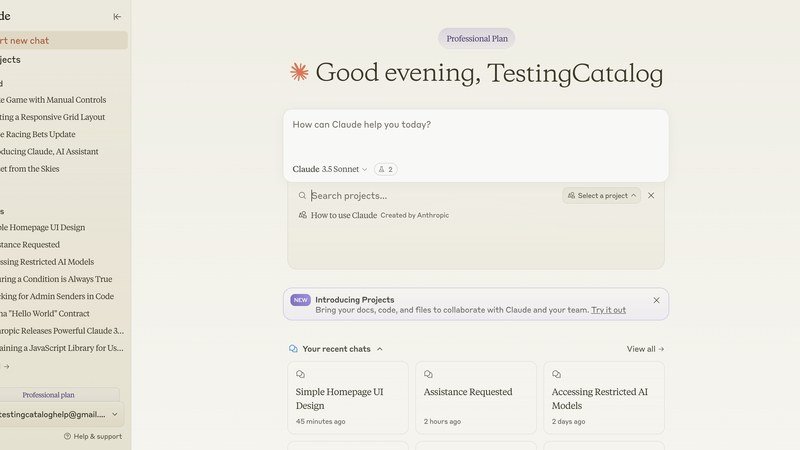Click the search magnifier icon in projects
The image size is (800, 450).
coord(302,195)
